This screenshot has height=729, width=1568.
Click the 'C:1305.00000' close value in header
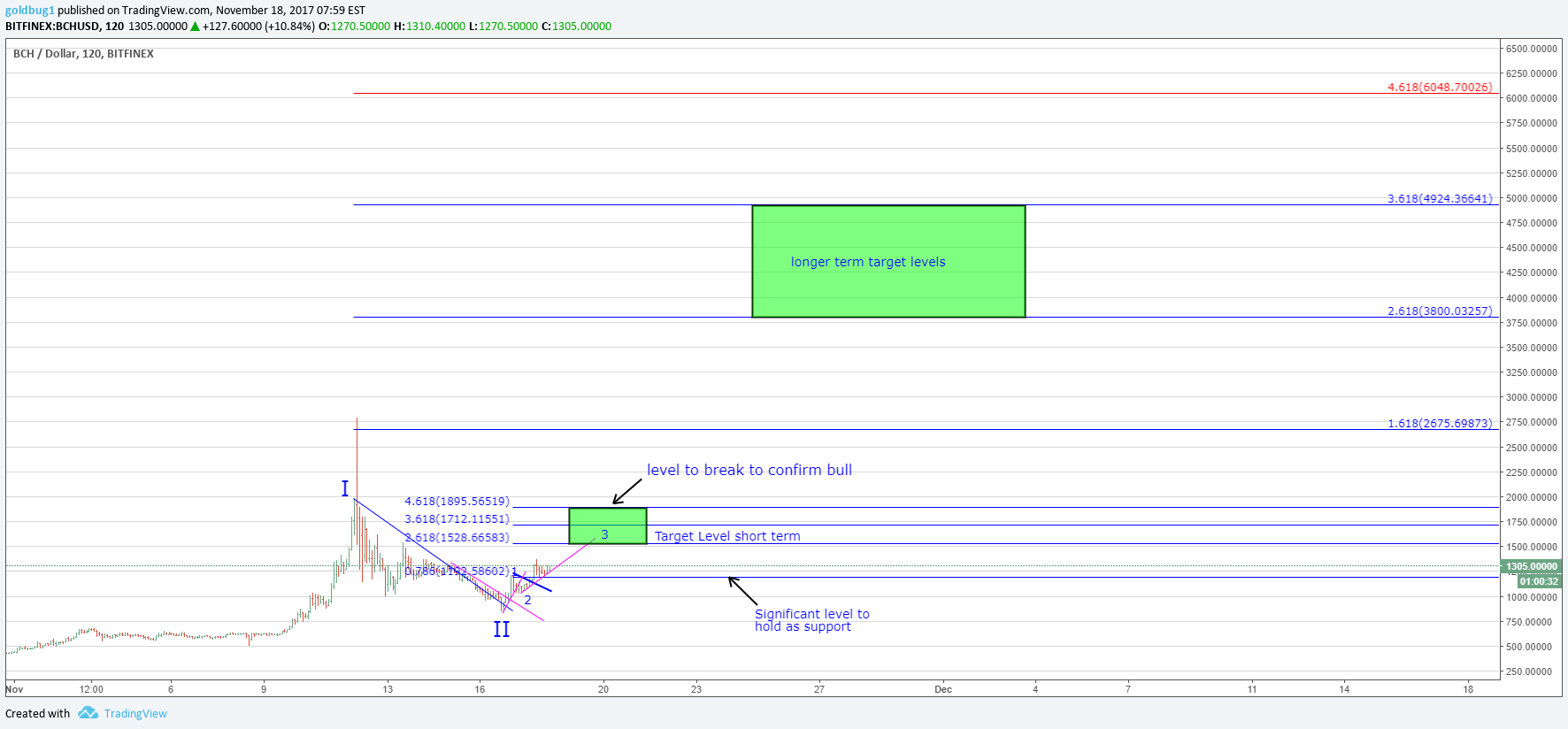576,27
